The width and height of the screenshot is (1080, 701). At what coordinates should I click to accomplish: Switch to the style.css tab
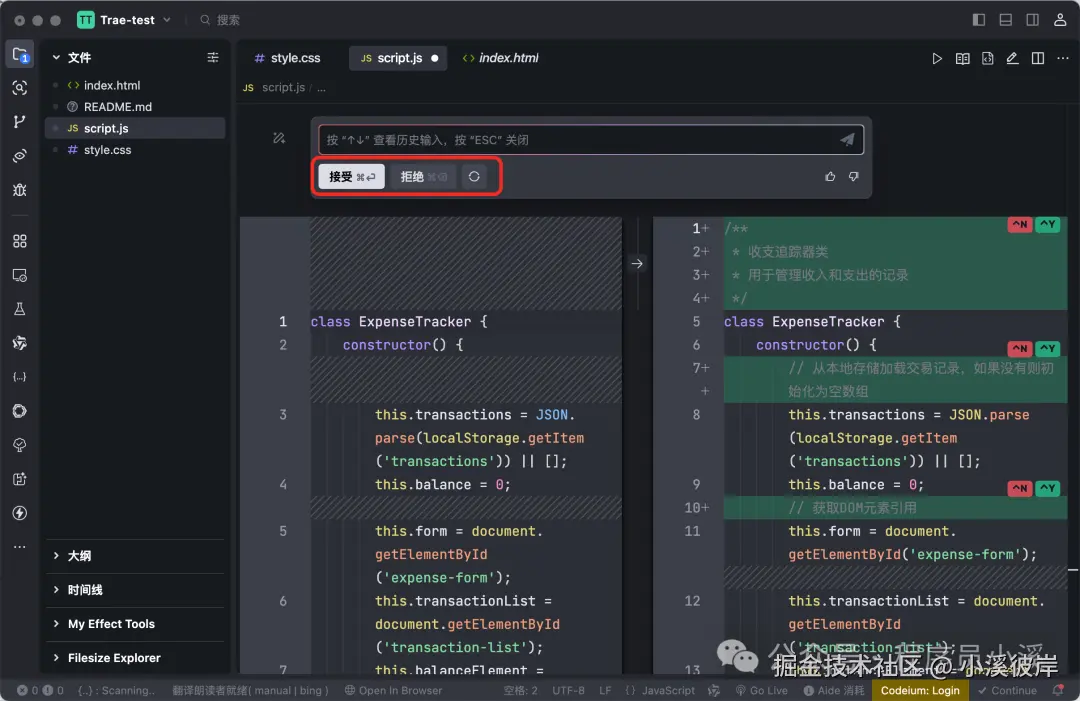click(x=288, y=58)
